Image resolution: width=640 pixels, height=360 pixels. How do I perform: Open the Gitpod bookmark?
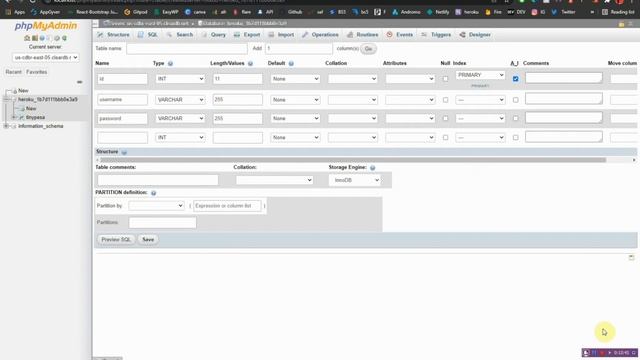click(x=136, y=12)
